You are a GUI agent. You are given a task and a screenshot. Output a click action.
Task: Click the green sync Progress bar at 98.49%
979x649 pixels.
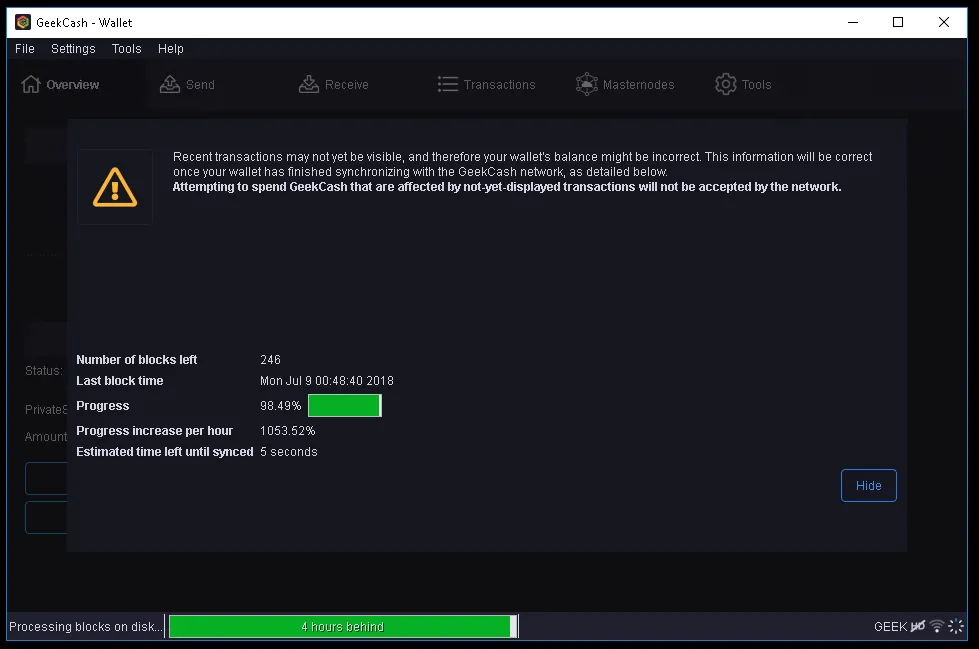[x=345, y=405]
